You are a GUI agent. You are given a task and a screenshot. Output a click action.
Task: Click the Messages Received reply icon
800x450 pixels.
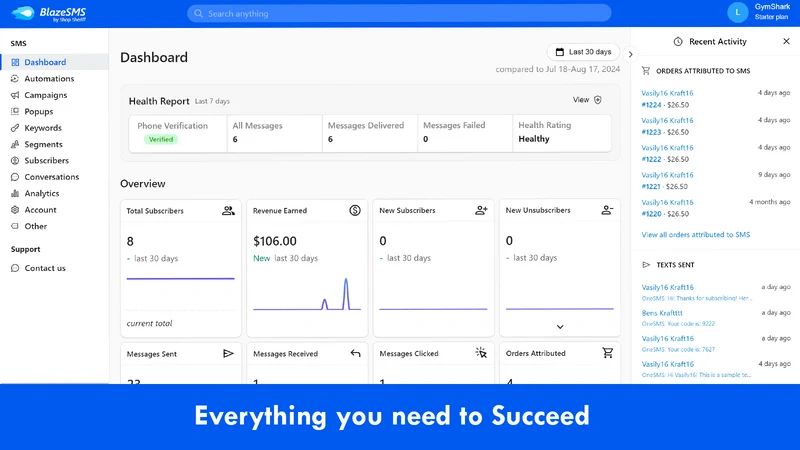[355, 354]
